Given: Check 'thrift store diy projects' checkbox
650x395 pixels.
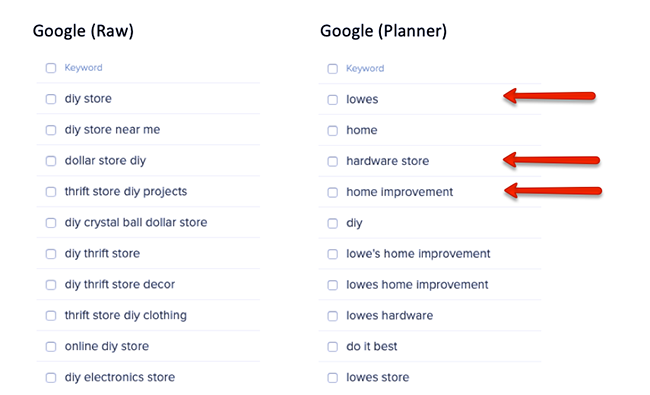Looking at the screenshot, I should pyautogui.click(x=51, y=192).
